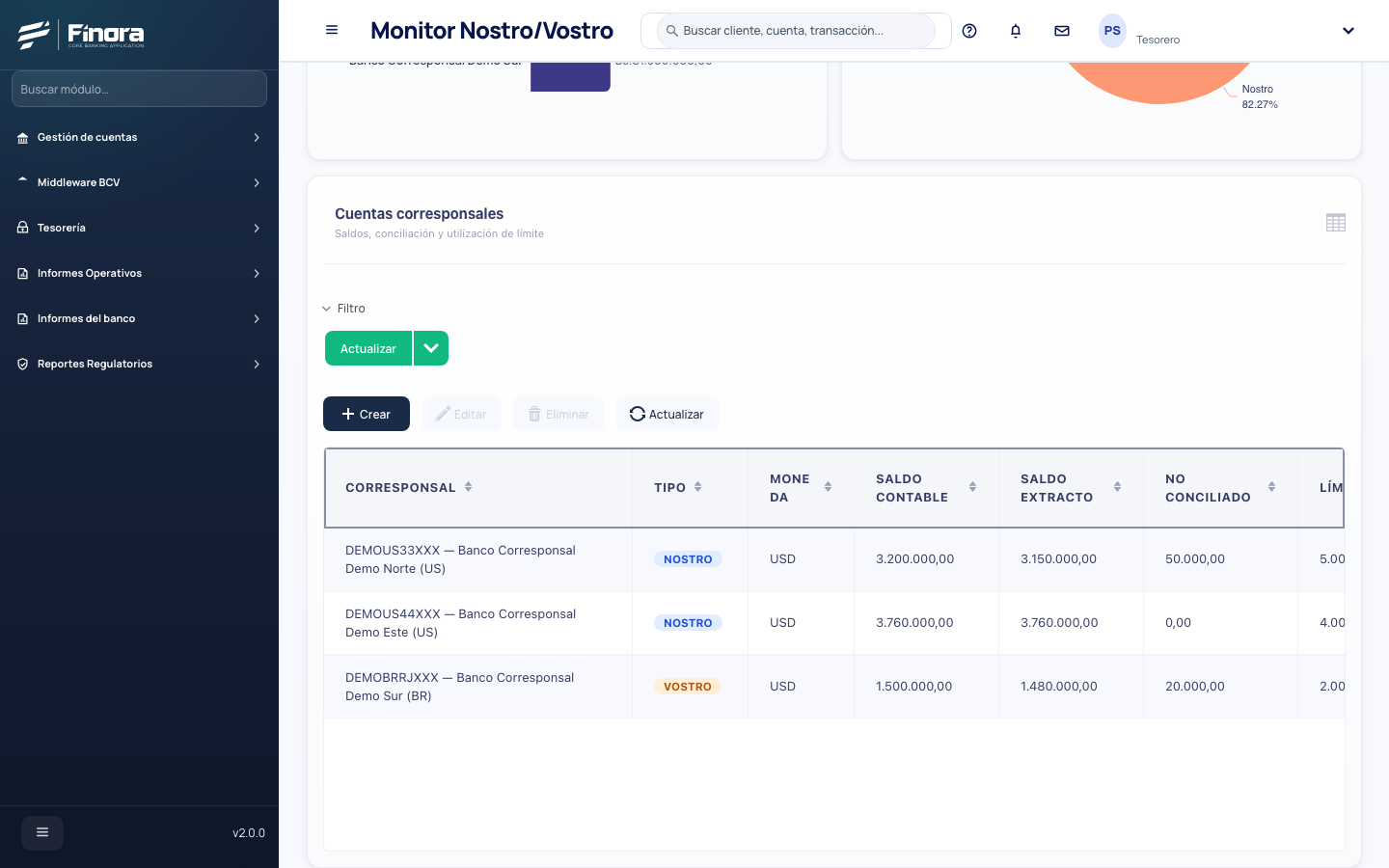This screenshot has width=1389, height=868.
Task: Sort table by Saldo Contable column
Action: [972, 487]
